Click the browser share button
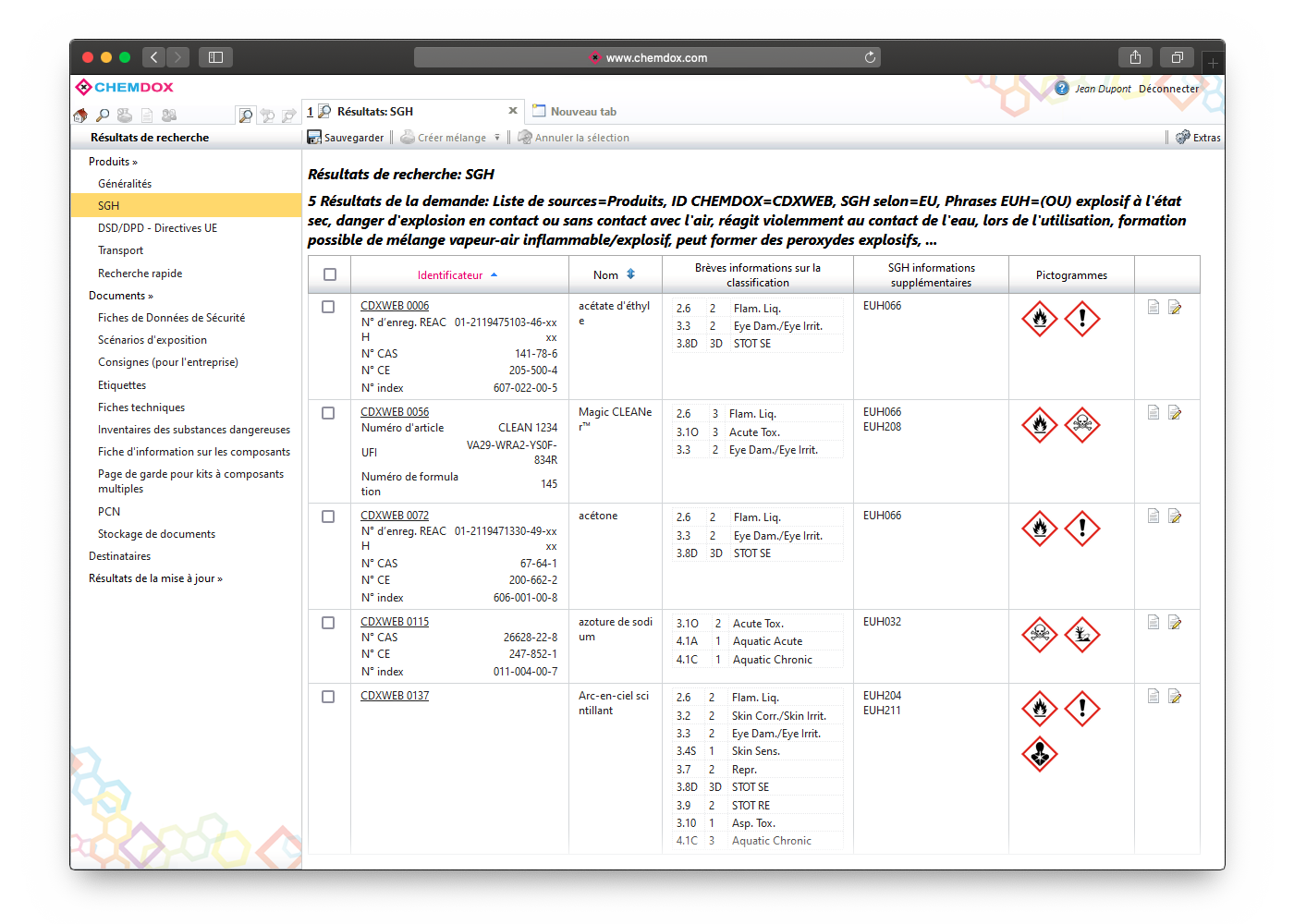 (1135, 57)
